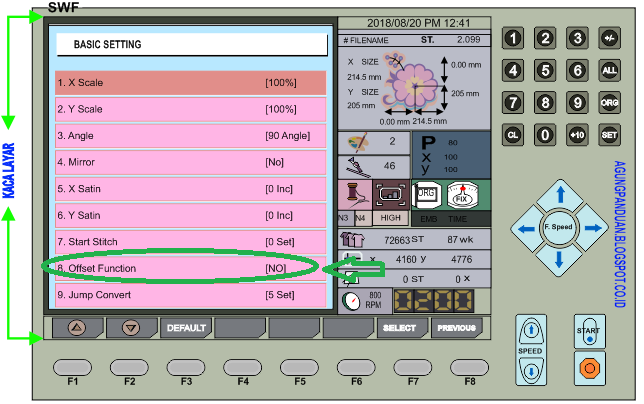Tap the number 4 keypad button
Screen dimensions: 644x404
513,70
